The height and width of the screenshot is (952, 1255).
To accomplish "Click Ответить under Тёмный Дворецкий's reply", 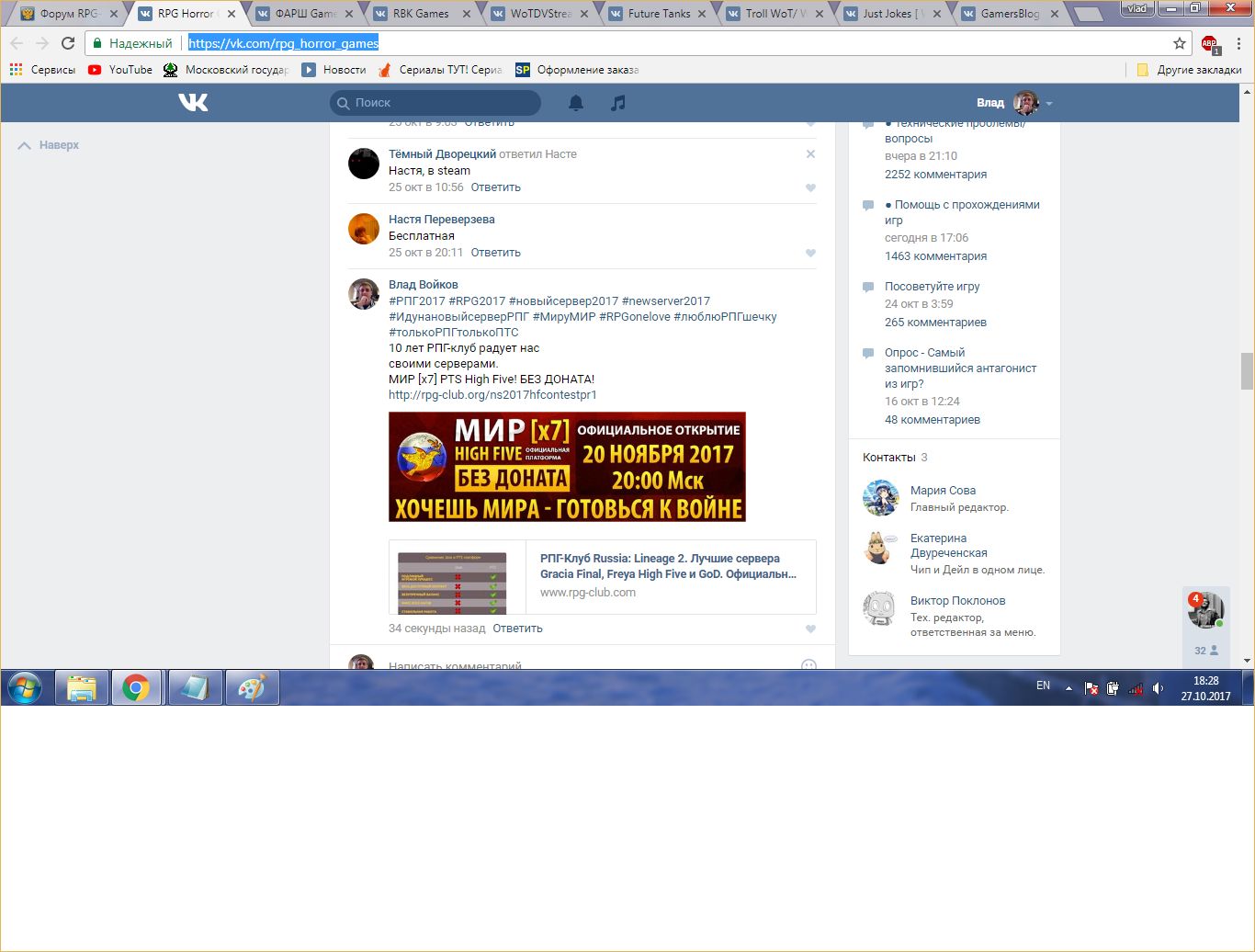I will (495, 187).
